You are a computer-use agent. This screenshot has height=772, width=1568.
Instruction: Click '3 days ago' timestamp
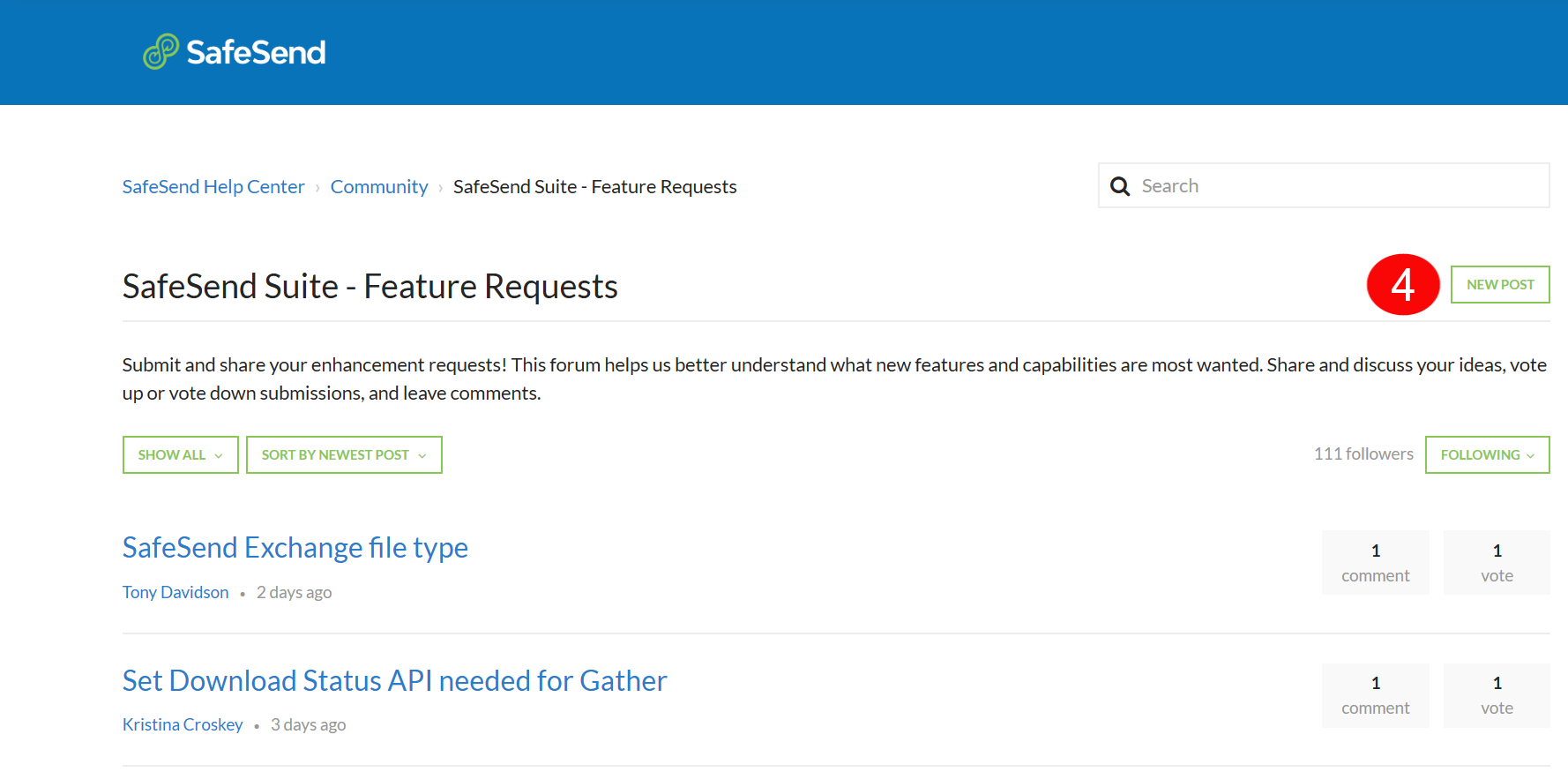[x=309, y=724]
